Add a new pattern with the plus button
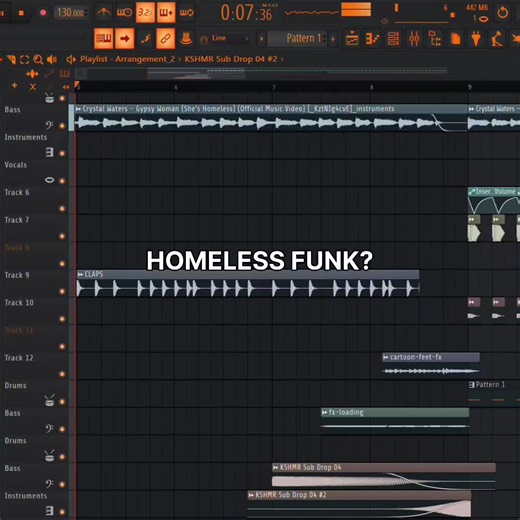This screenshot has width=520, height=520. tap(333, 39)
